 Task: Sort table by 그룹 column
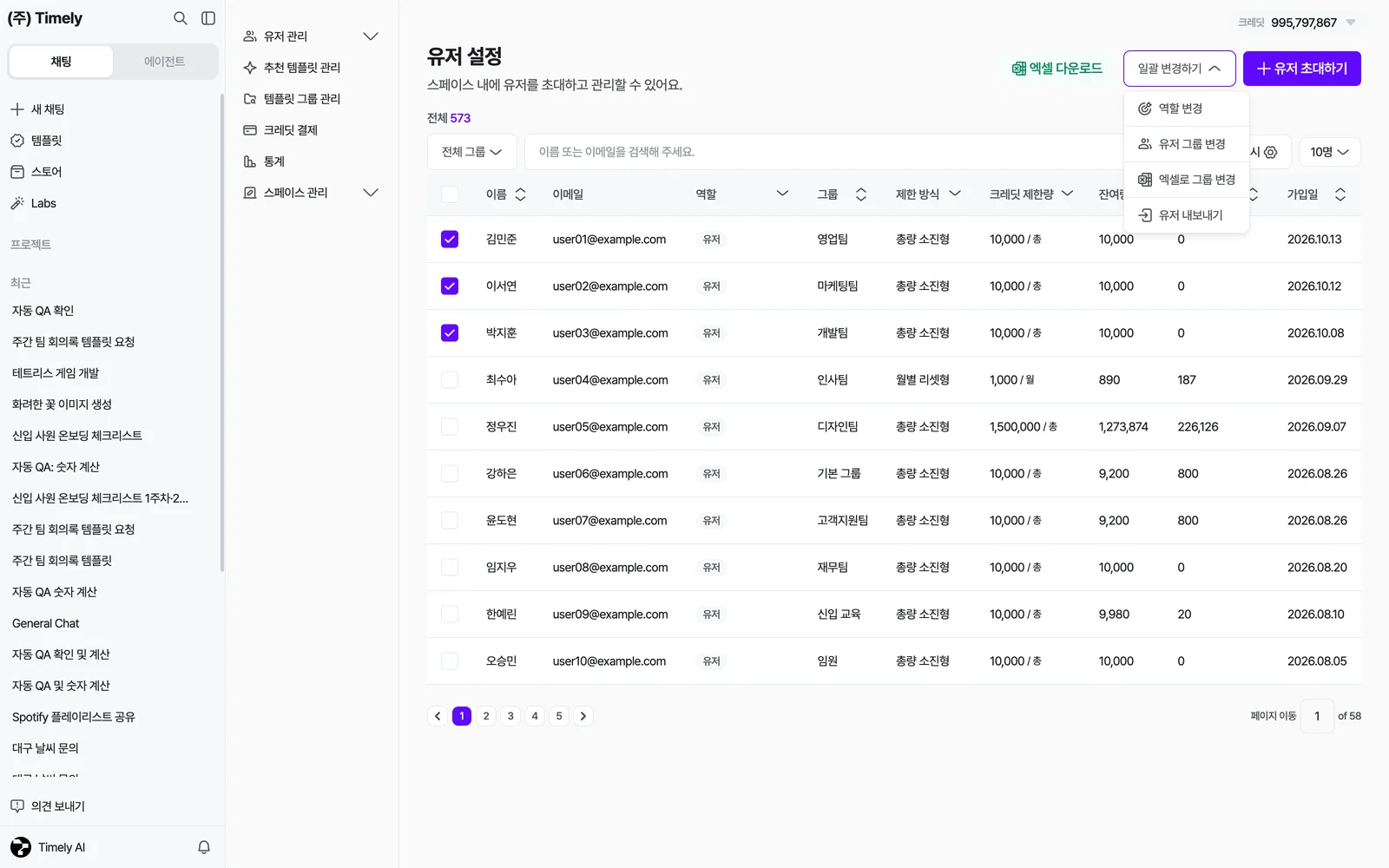pos(861,194)
